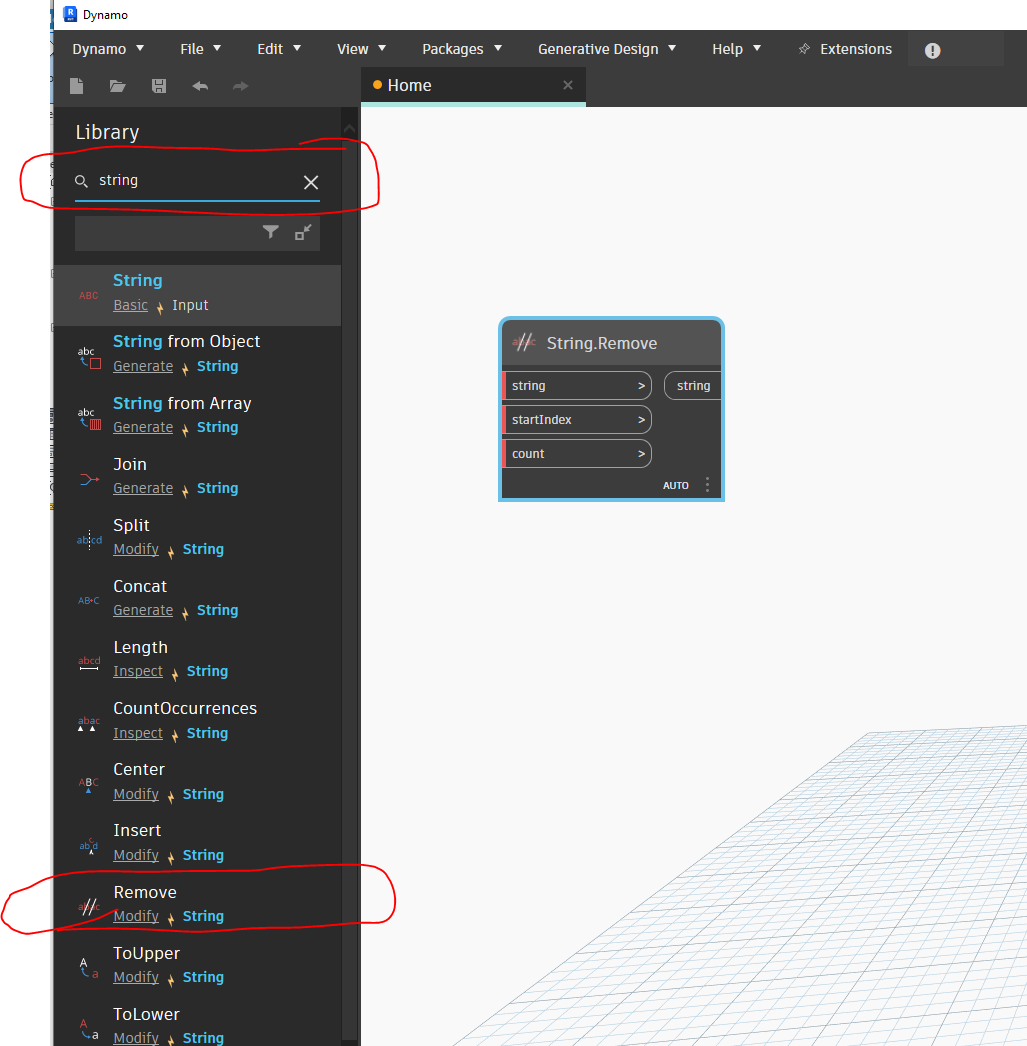Image resolution: width=1027 pixels, height=1046 pixels.
Task: Open the String.Remove node options menu
Action: [x=707, y=485]
